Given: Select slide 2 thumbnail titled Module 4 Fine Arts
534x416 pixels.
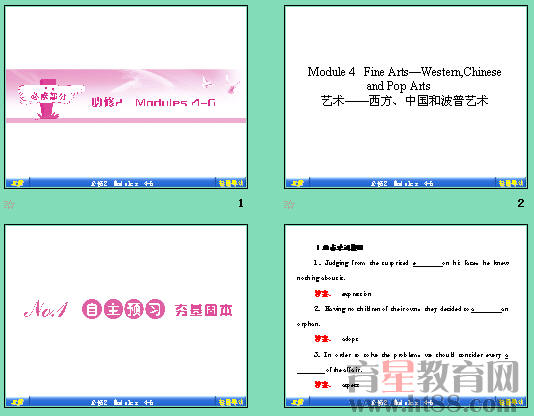Looking at the screenshot, I should pos(406,97).
